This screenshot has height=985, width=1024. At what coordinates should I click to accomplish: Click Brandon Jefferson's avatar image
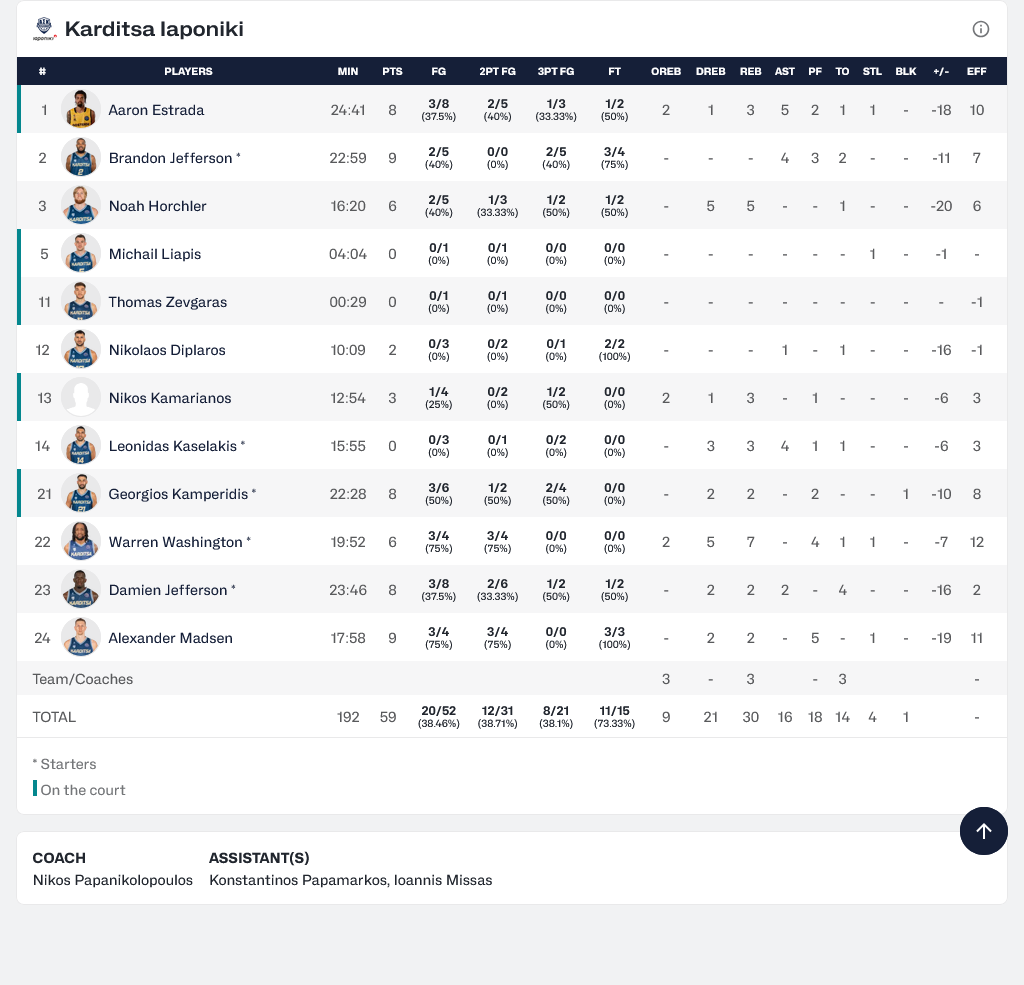81,158
